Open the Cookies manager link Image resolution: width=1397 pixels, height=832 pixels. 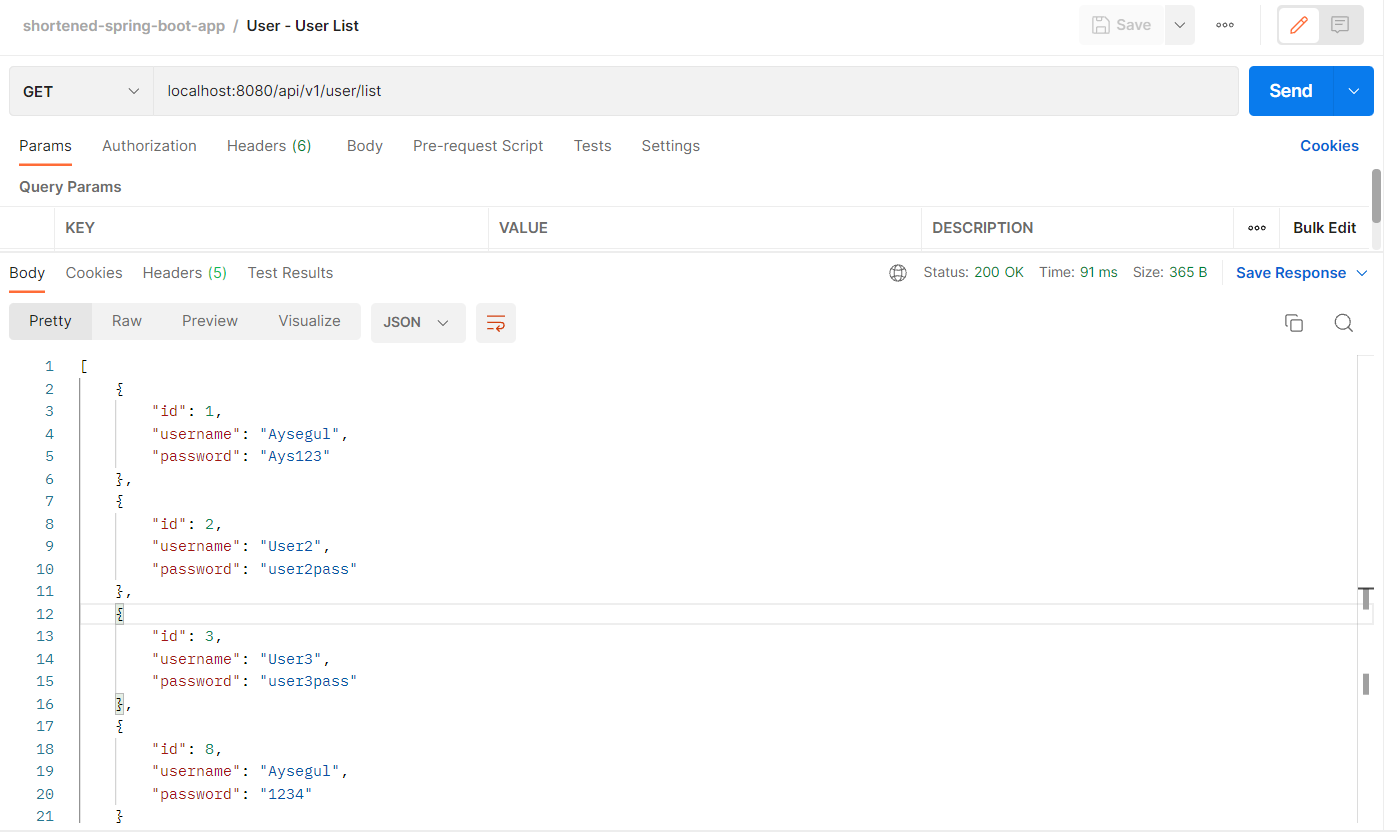[1329, 146]
